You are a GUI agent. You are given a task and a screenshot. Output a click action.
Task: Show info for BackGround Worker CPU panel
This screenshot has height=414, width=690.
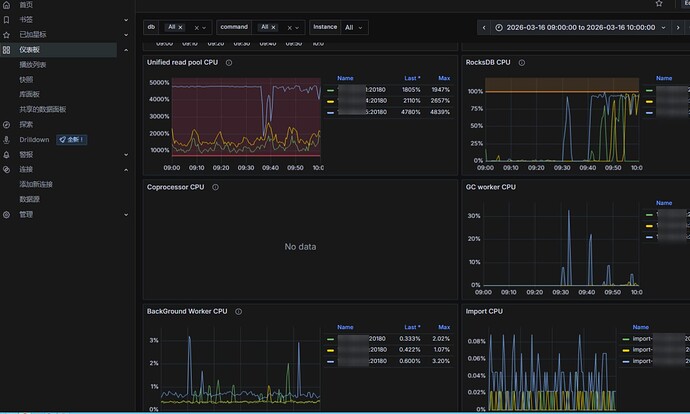click(239, 311)
